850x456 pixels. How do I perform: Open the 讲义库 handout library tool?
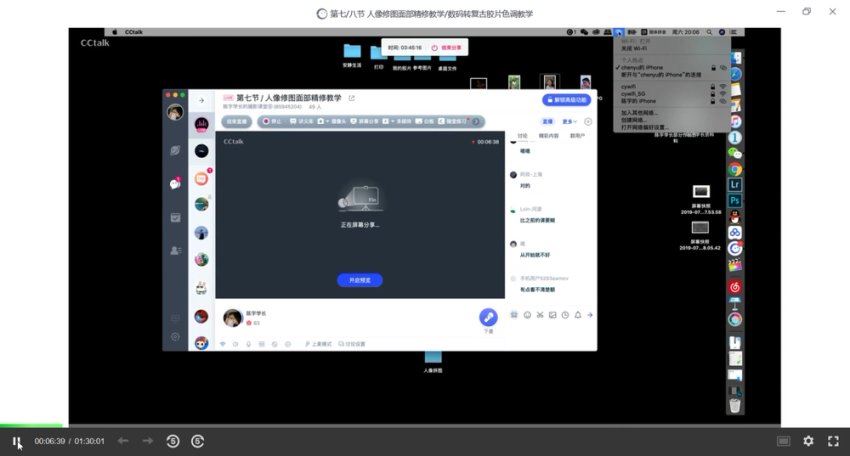point(302,121)
